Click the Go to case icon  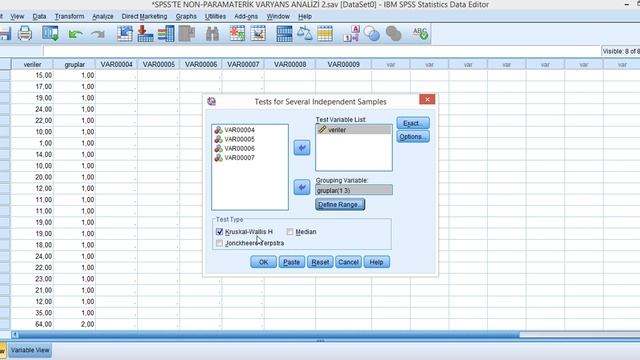[x=124, y=33]
